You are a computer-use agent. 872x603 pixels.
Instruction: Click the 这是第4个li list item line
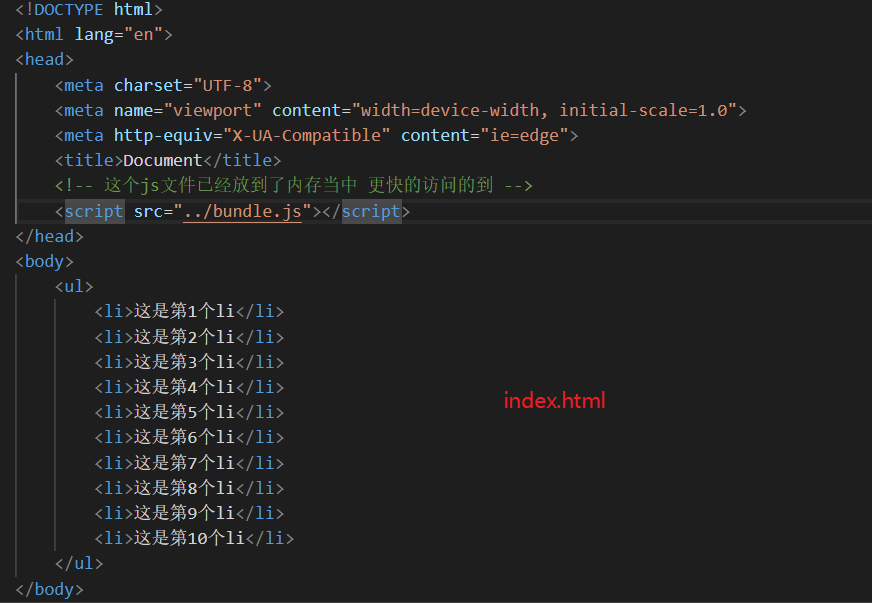(x=189, y=387)
